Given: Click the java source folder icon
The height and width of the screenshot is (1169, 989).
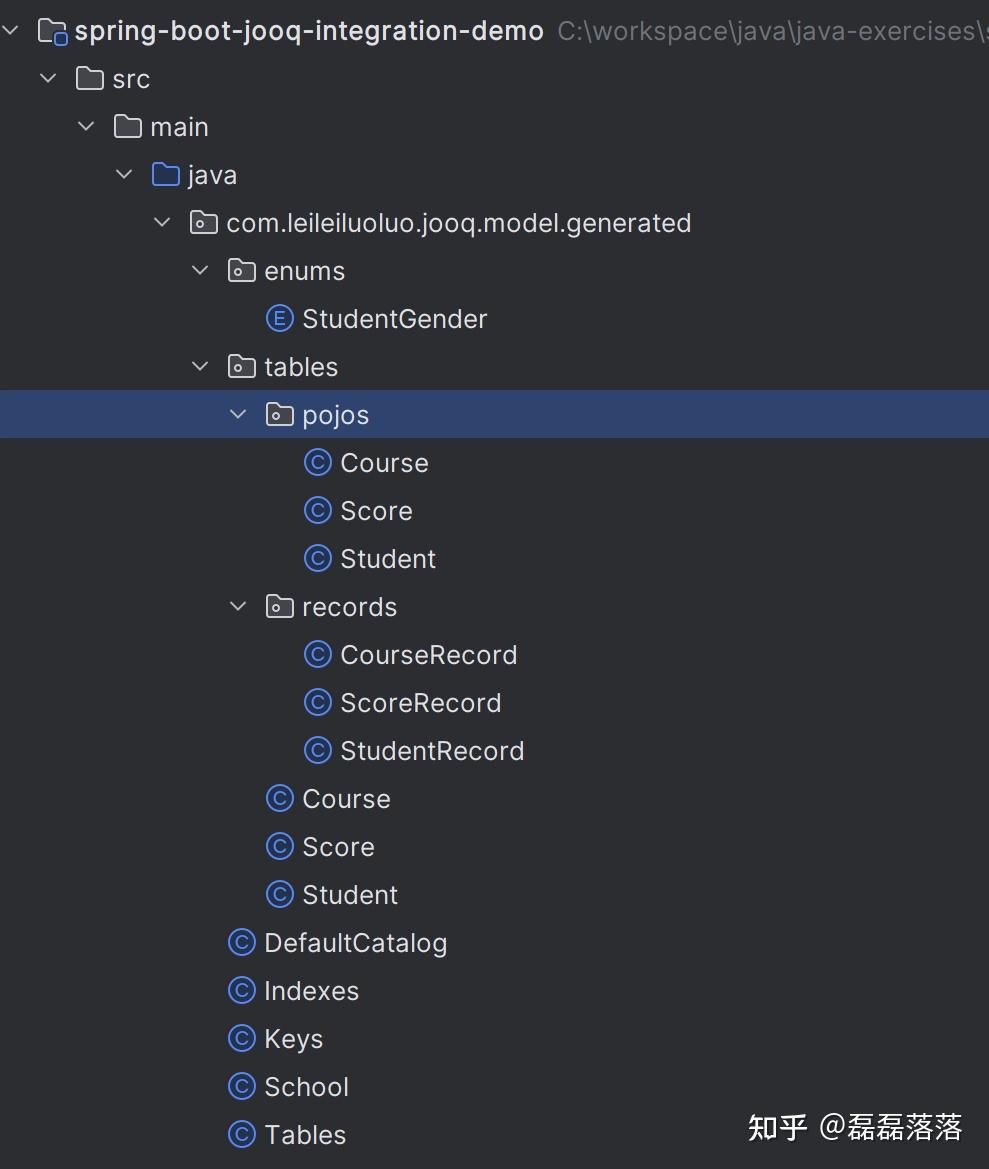Looking at the screenshot, I should pyautogui.click(x=166, y=175).
